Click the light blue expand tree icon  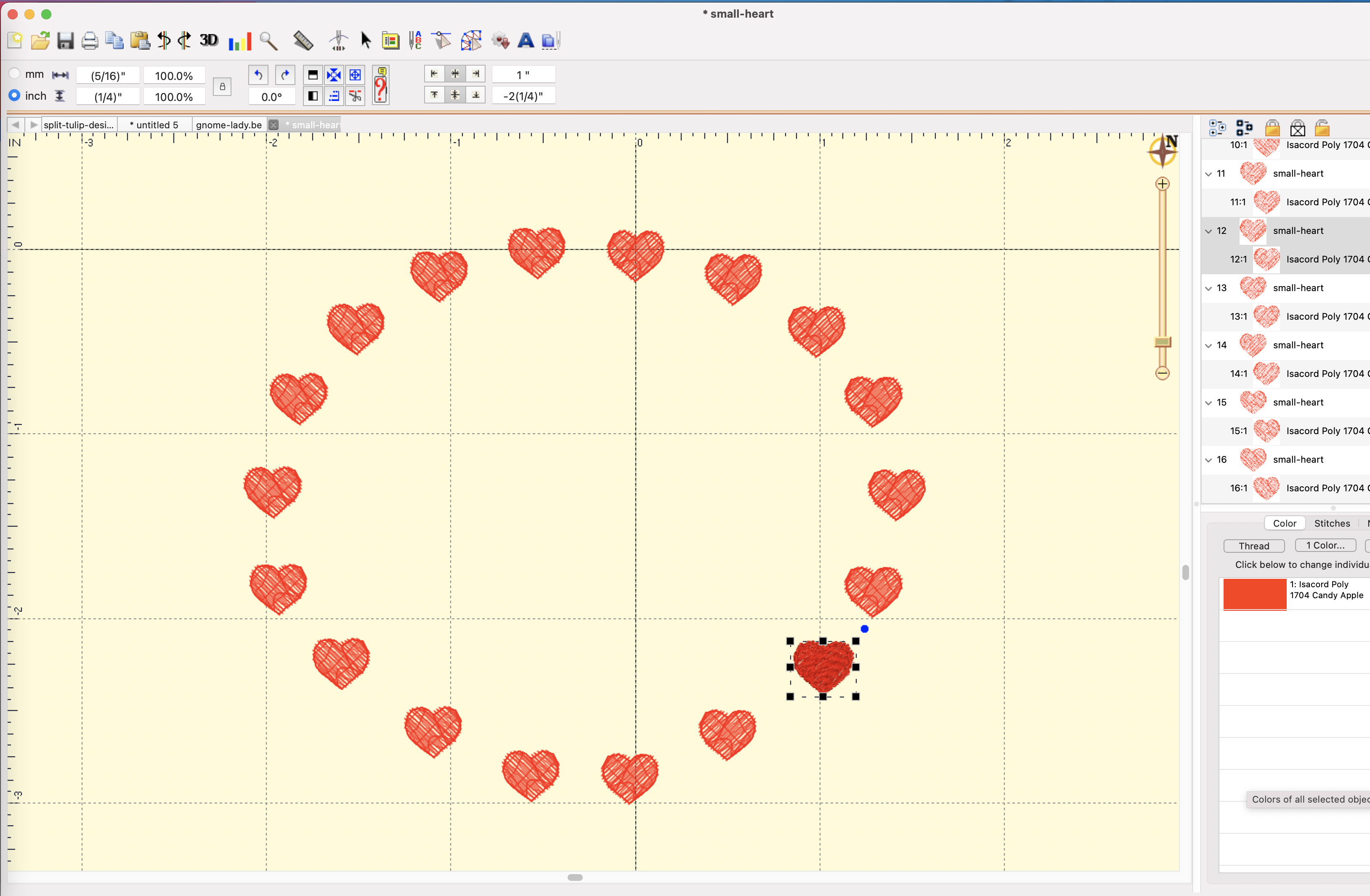point(1217,128)
